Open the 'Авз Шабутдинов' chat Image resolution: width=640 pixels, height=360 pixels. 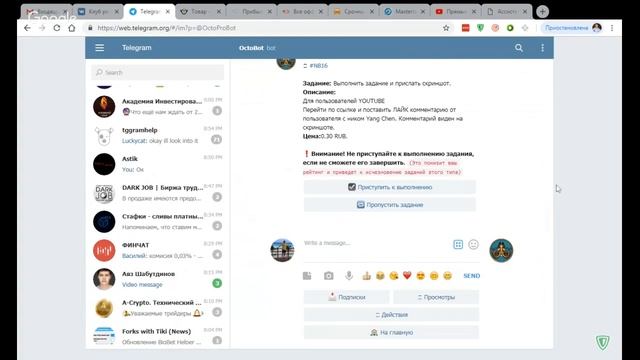click(x=158, y=279)
